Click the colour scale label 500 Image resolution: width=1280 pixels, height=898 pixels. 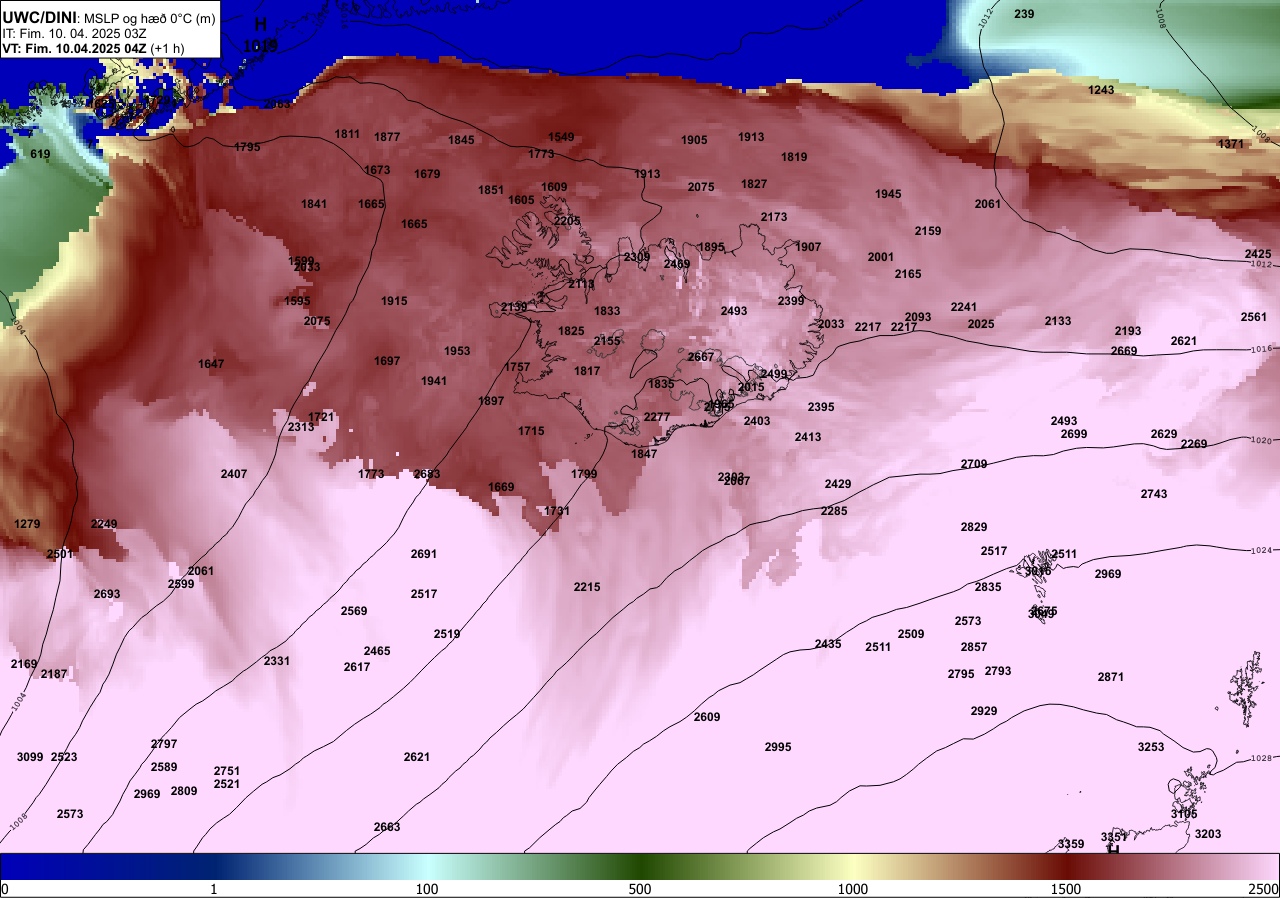(640, 889)
